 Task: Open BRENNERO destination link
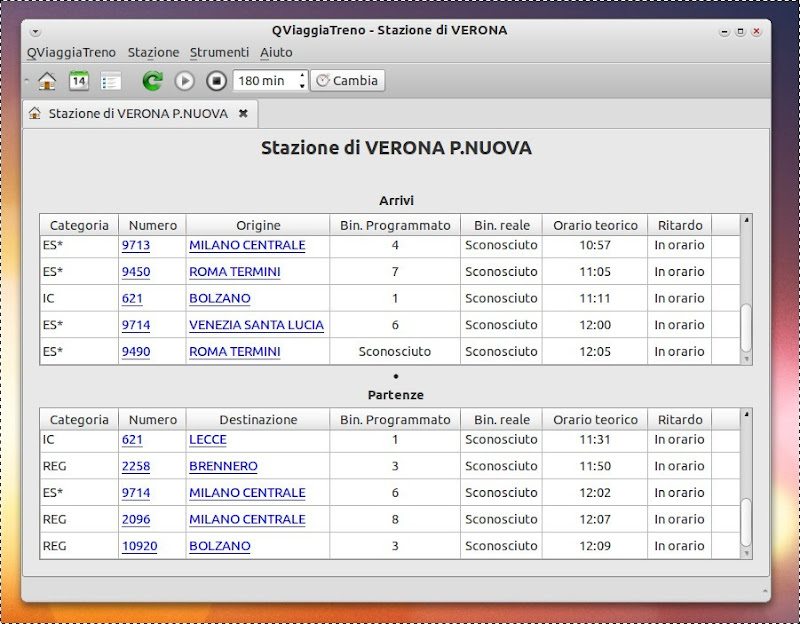tap(223, 466)
